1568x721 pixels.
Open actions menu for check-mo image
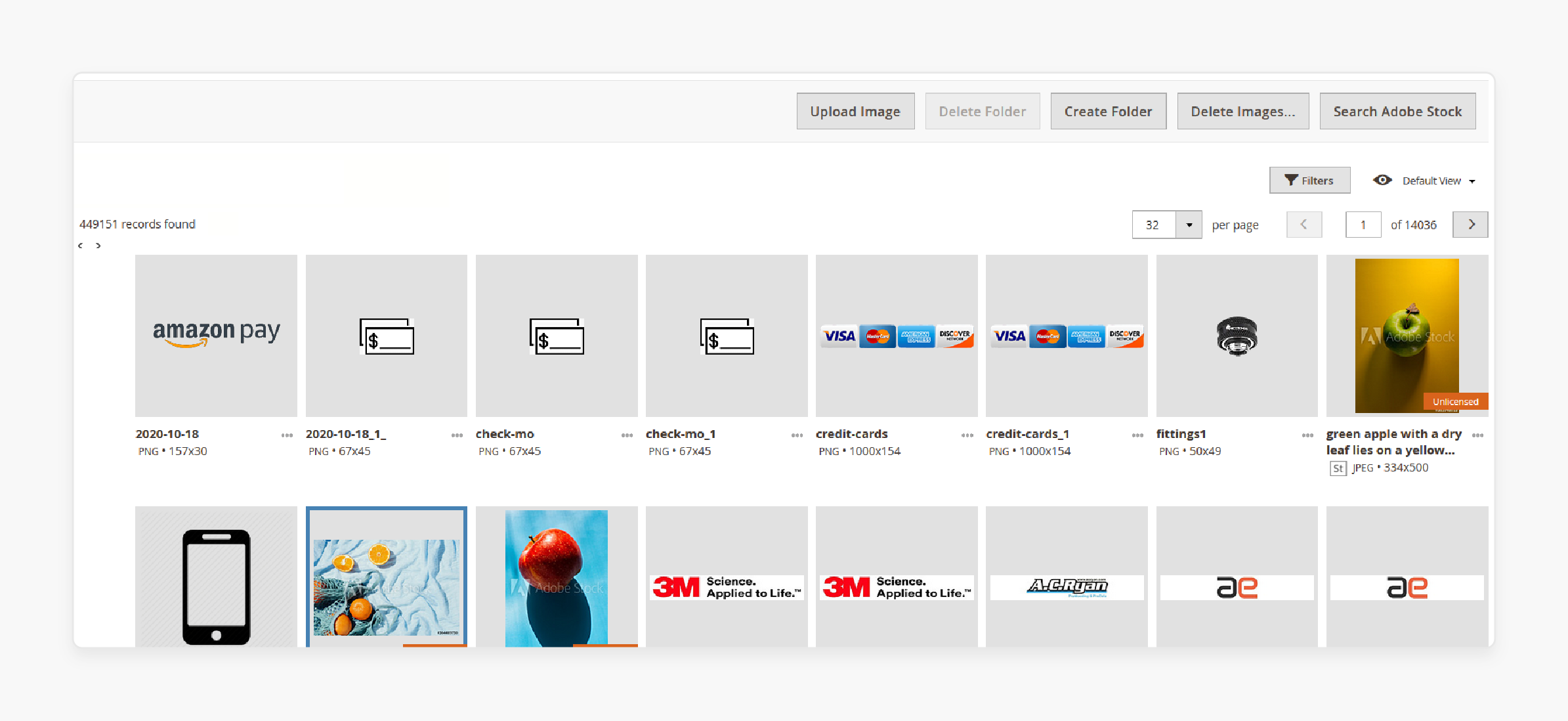(x=627, y=435)
